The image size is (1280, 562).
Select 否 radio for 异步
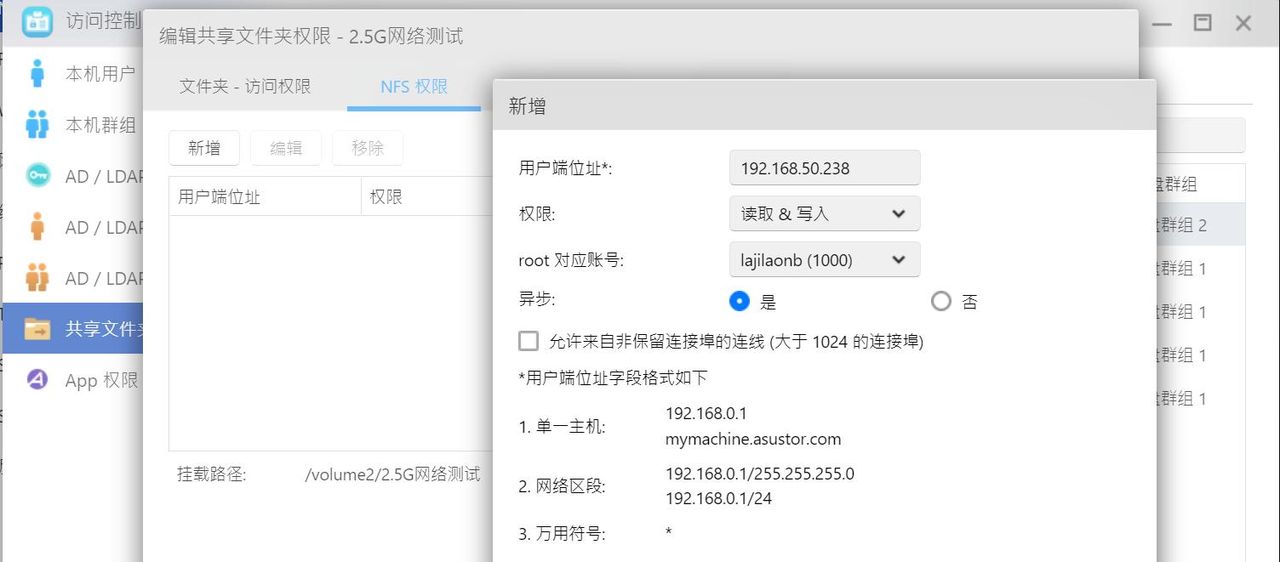click(941, 301)
